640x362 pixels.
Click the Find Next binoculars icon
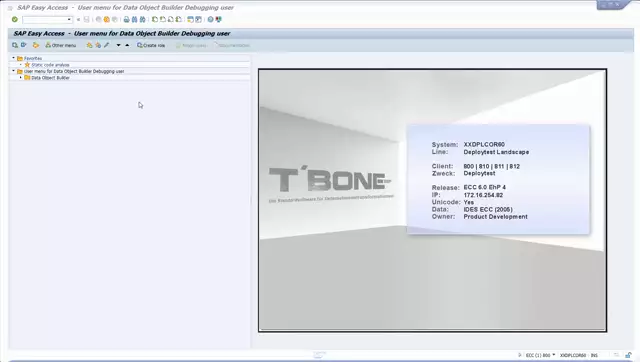coord(142,19)
